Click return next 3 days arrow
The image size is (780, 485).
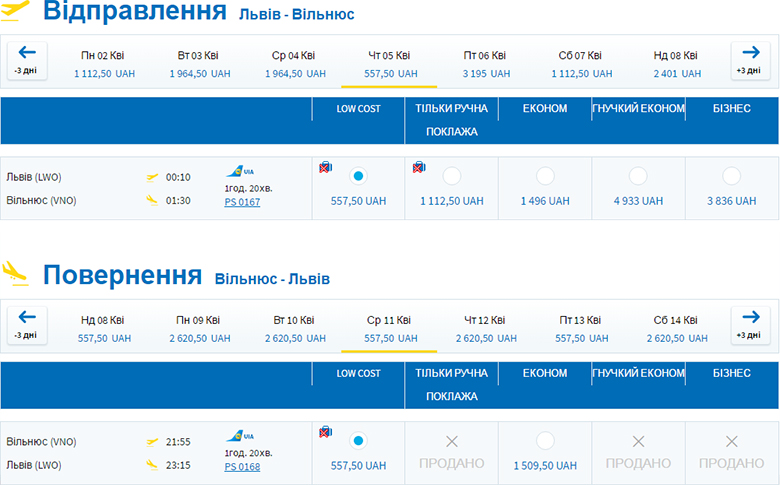pyautogui.click(x=750, y=324)
